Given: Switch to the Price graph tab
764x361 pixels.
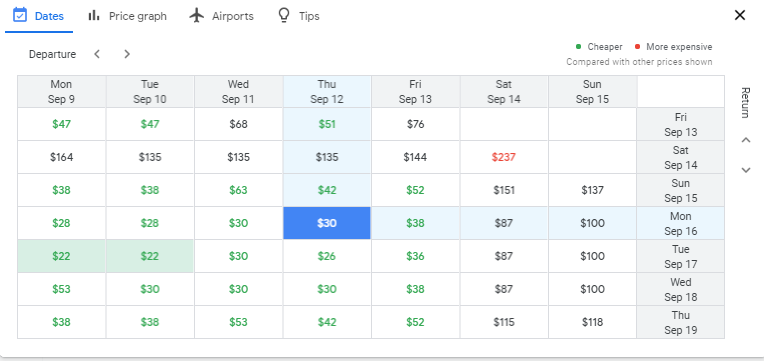Looking at the screenshot, I should (x=127, y=16).
